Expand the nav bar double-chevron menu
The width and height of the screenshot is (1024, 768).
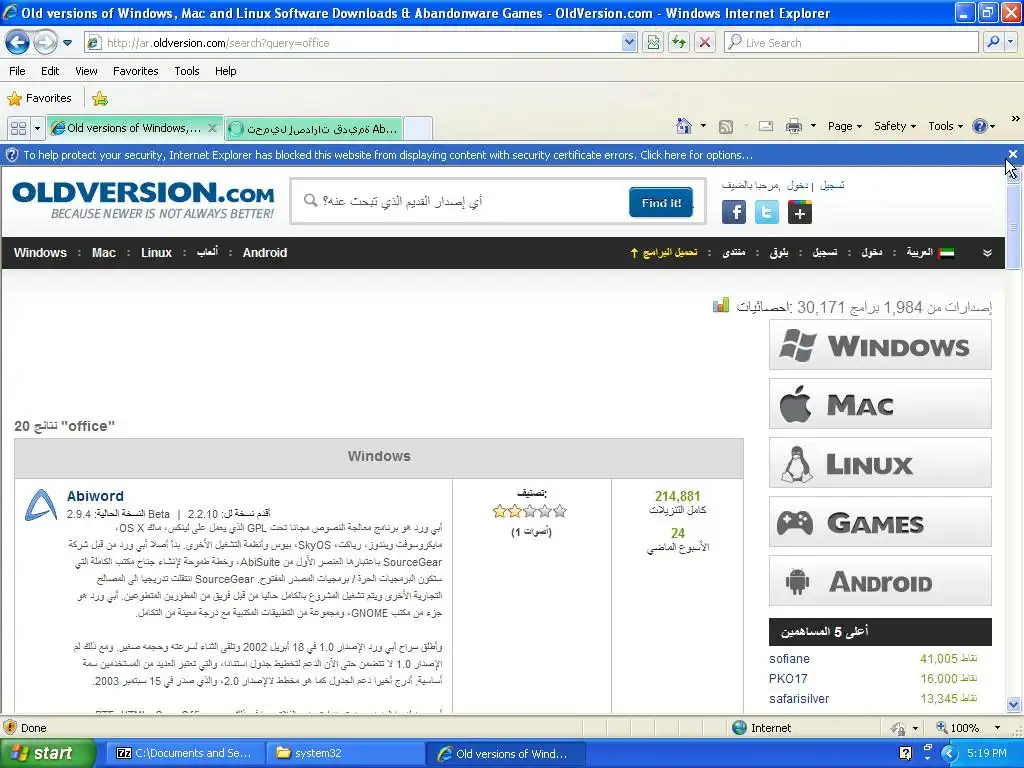[987, 253]
